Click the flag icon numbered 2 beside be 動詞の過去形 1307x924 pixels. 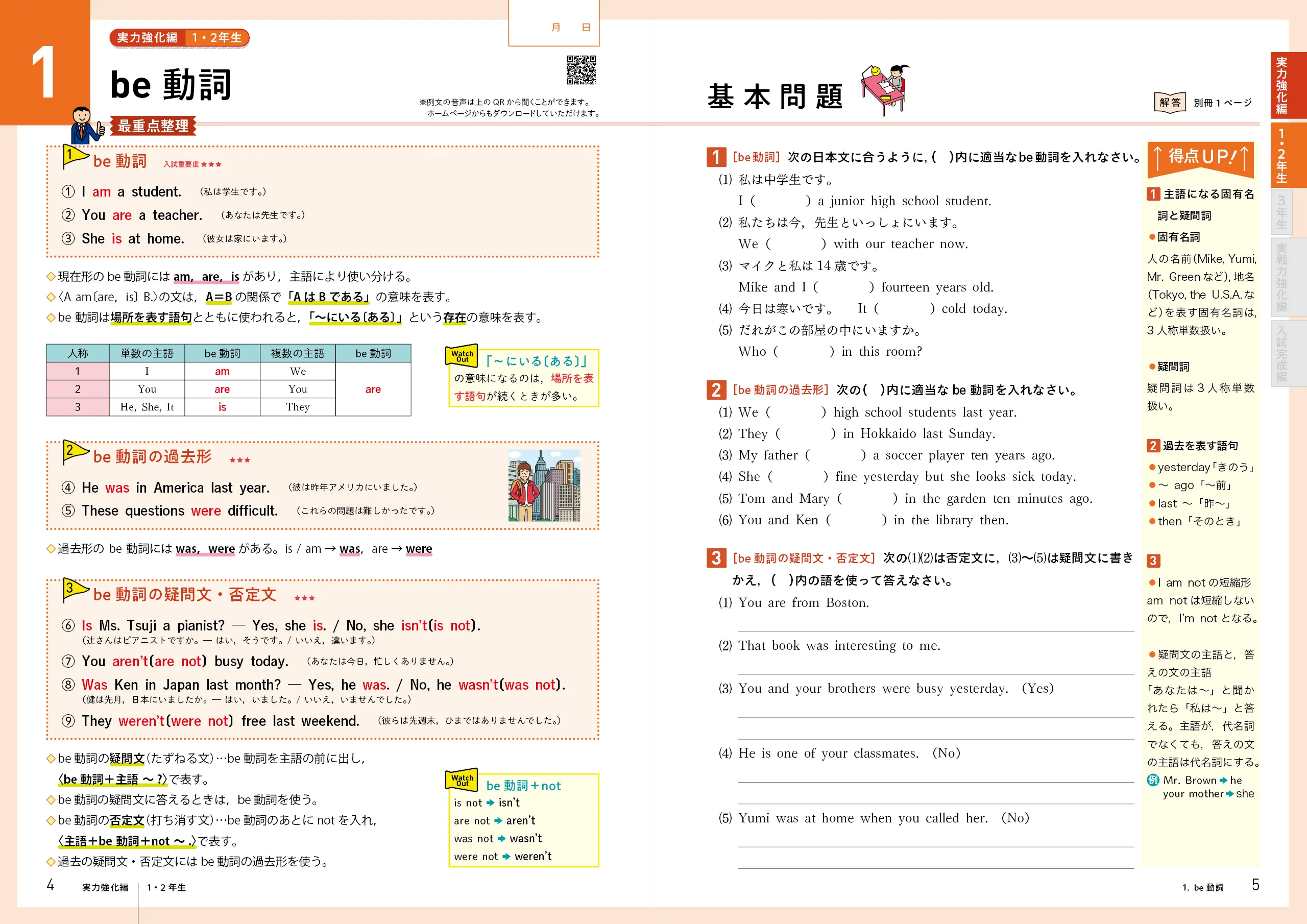pos(76,452)
